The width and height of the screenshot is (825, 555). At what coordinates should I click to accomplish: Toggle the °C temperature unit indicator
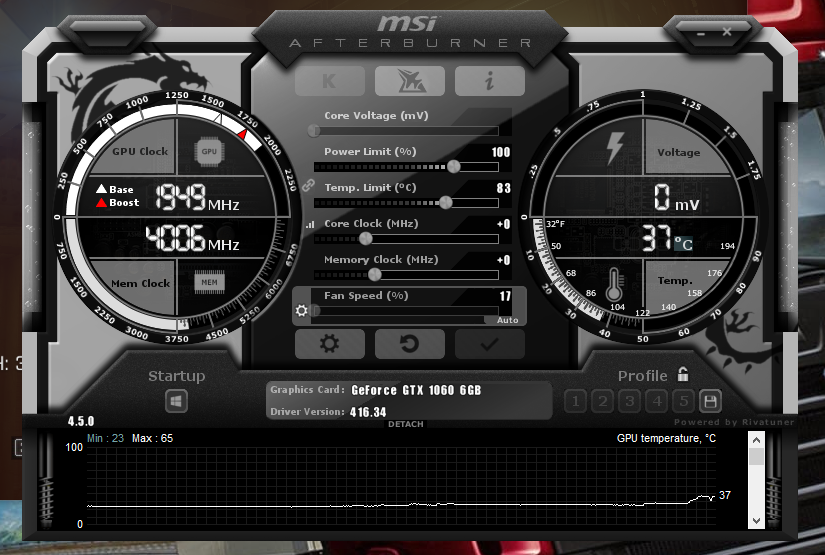point(683,244)
